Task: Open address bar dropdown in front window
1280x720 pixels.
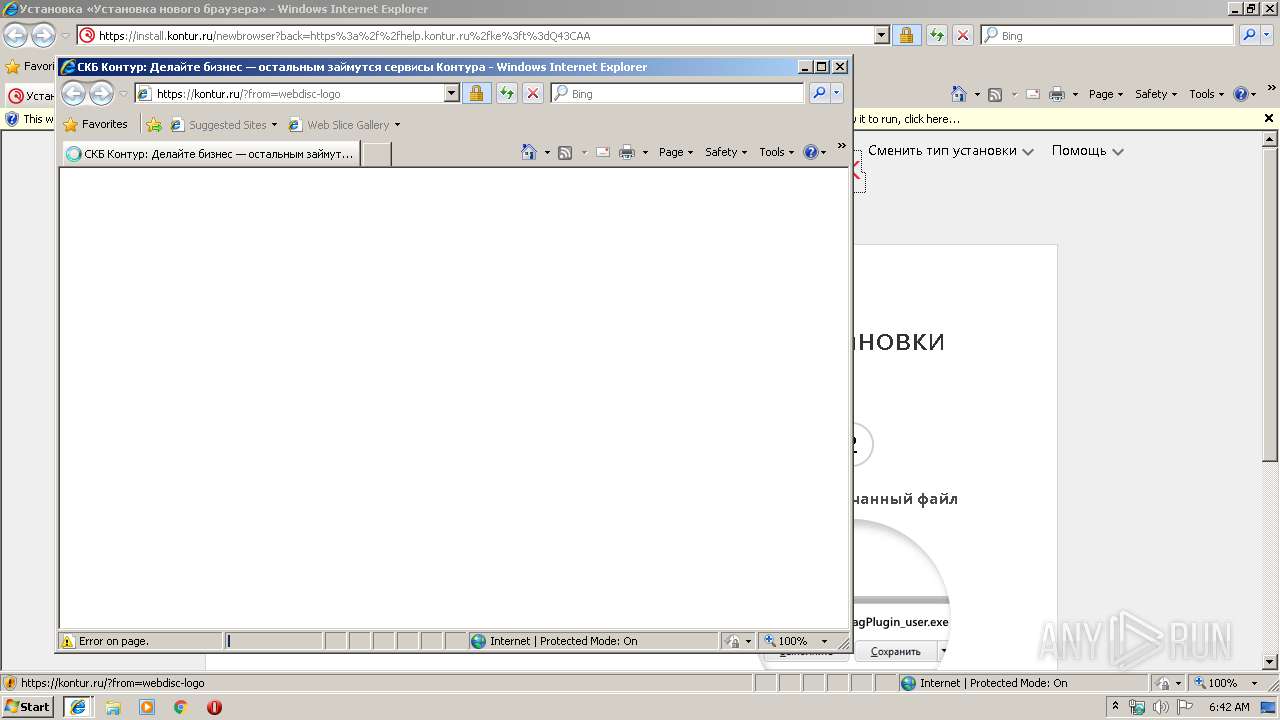Action: (451, 93)
